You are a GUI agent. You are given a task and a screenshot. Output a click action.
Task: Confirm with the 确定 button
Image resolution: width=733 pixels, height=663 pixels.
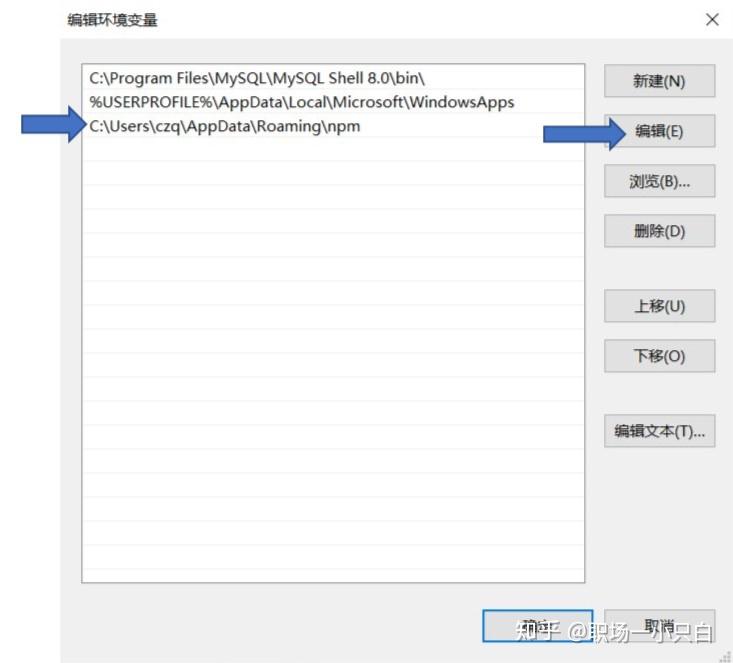pyautogui.click(x=538, y=626)
